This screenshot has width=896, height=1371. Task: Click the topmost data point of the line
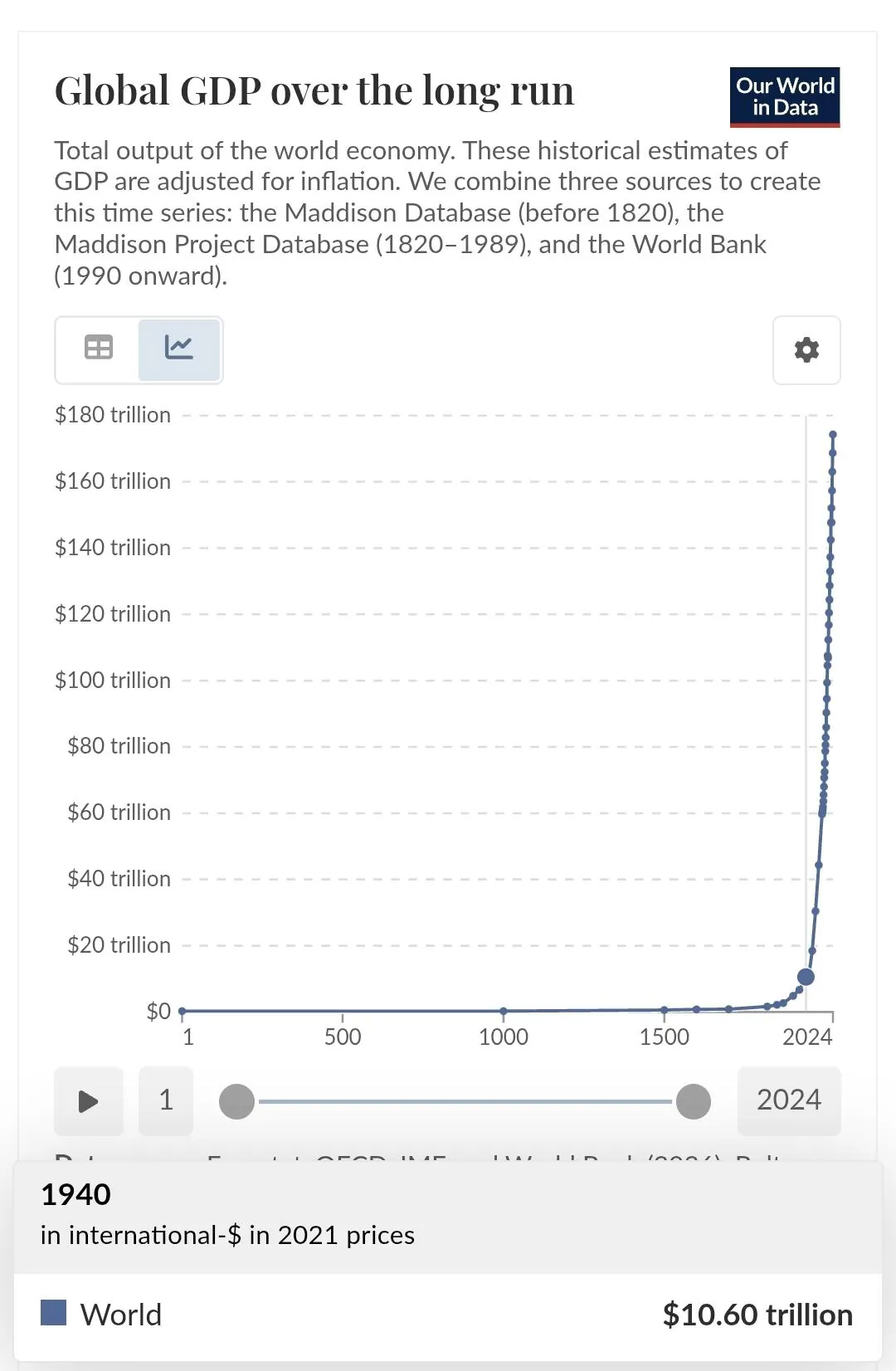833,434
